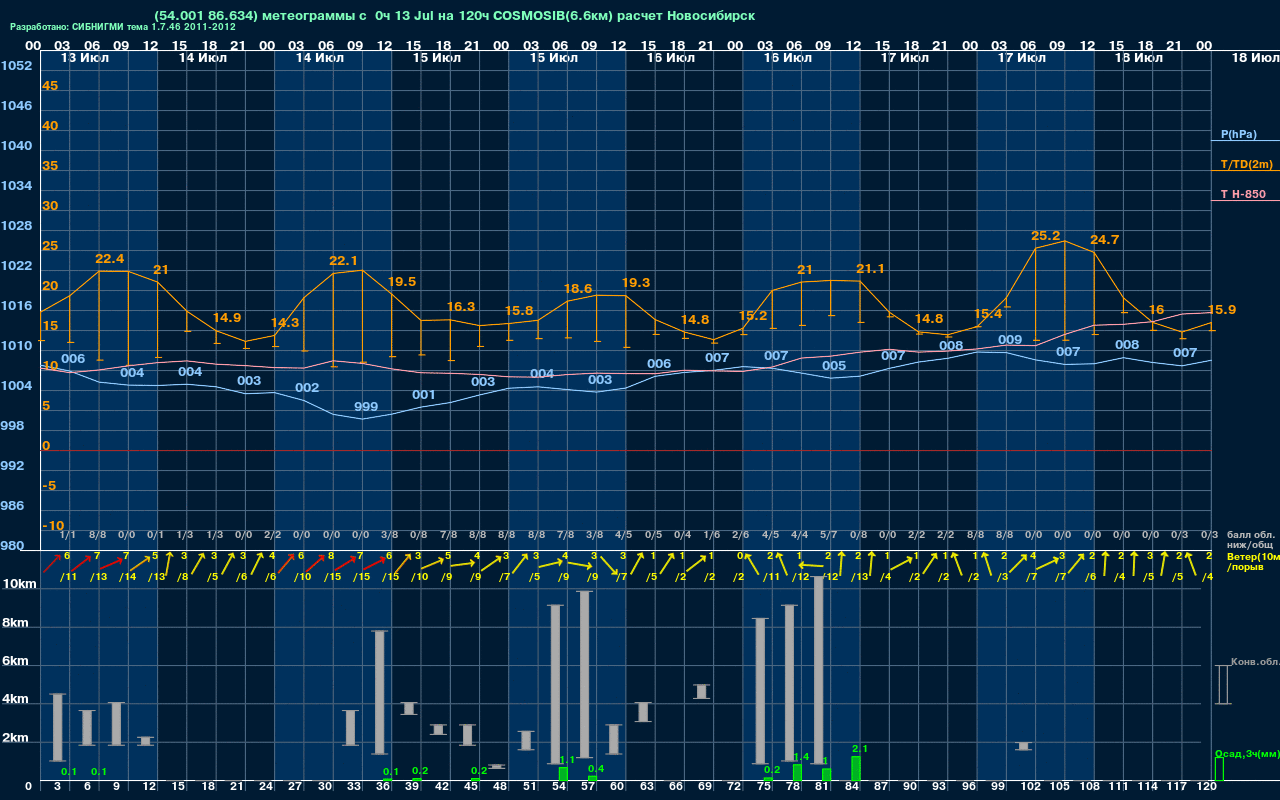Click the 'Конв.обл.' legend label
Viewport: 1280px width, 800px height.
point(1254,661)
